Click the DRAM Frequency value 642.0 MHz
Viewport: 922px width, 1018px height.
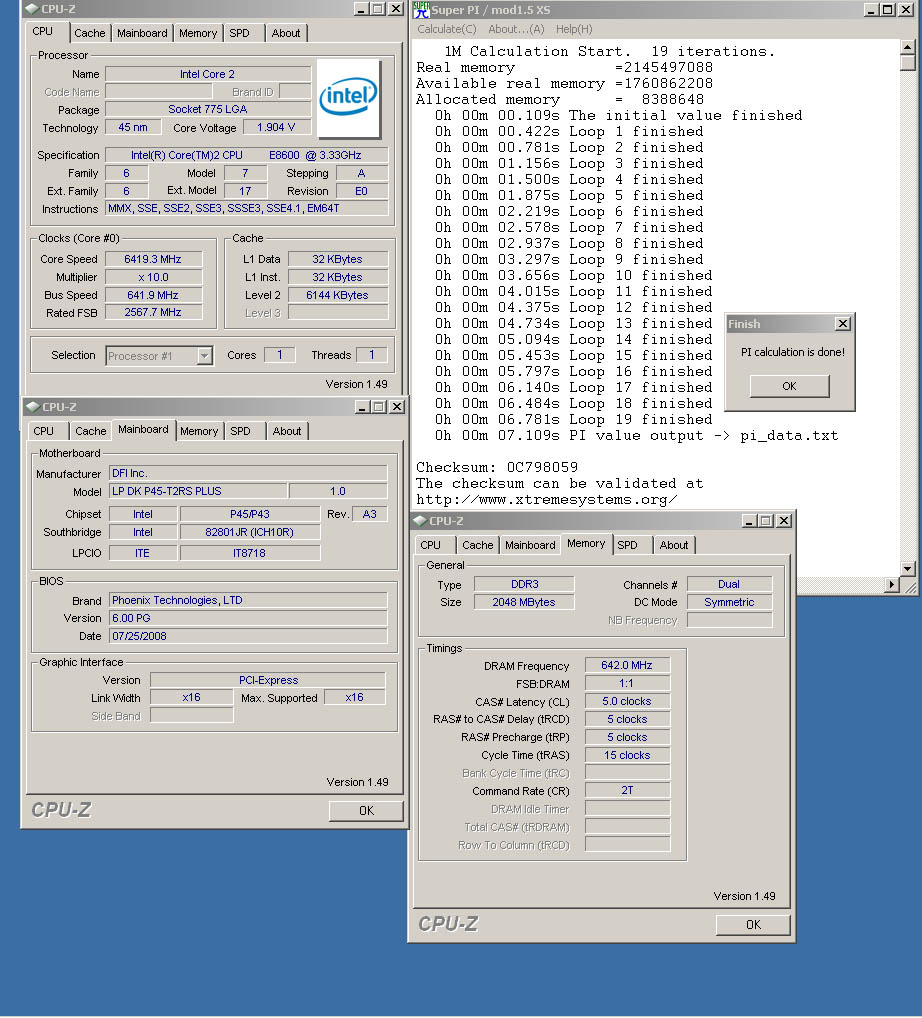(627, 665)
